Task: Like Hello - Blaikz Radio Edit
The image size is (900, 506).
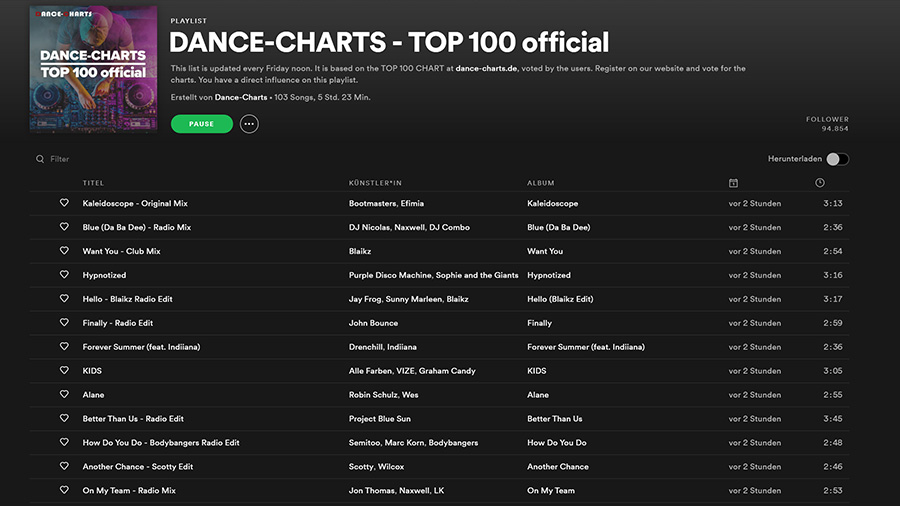Action: click(64, 298)
